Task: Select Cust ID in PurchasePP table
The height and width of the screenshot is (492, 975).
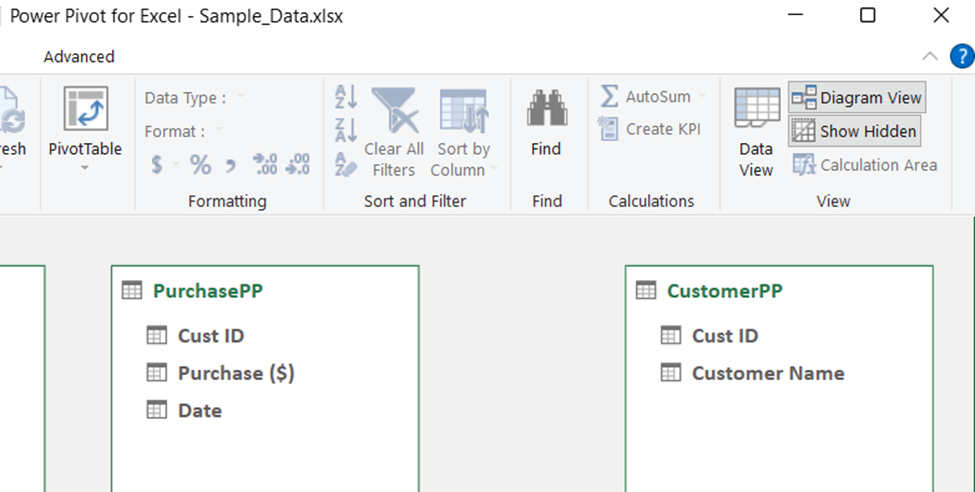Action: click(x=211, y=336)
